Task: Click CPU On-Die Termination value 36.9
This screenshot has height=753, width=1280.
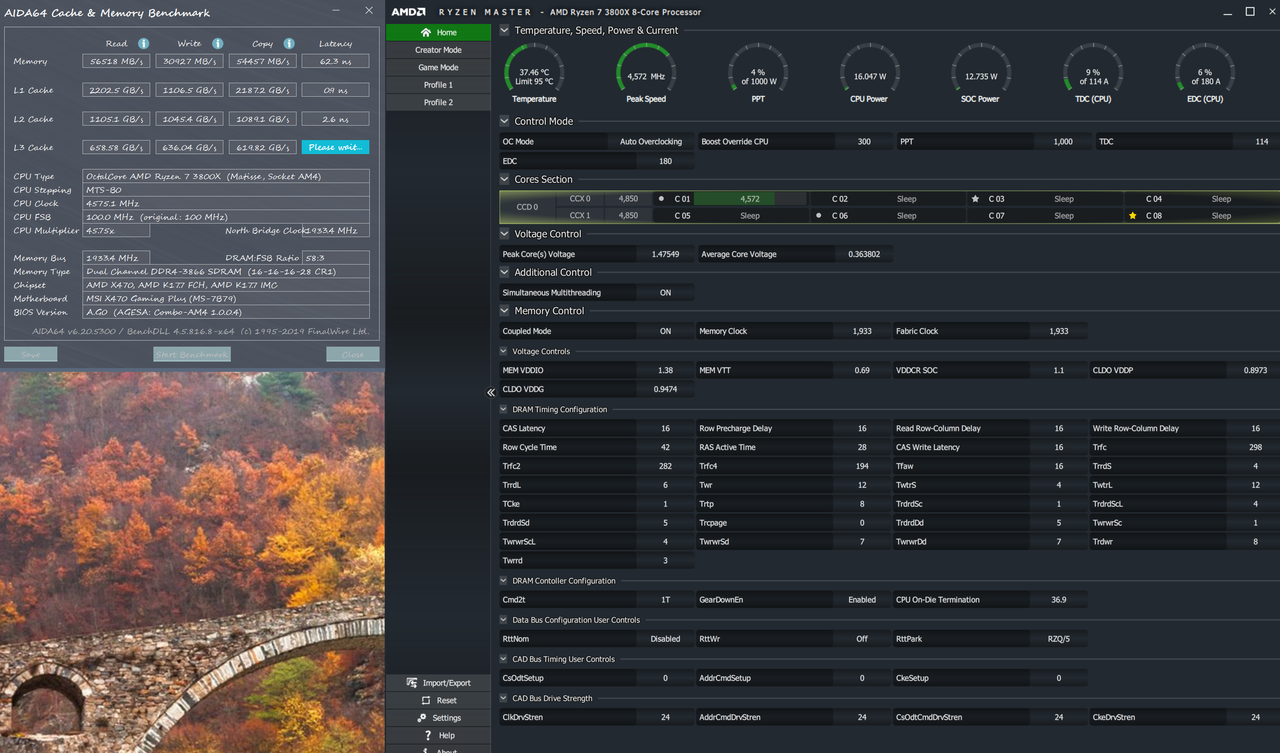Action: coord(1058,600)
